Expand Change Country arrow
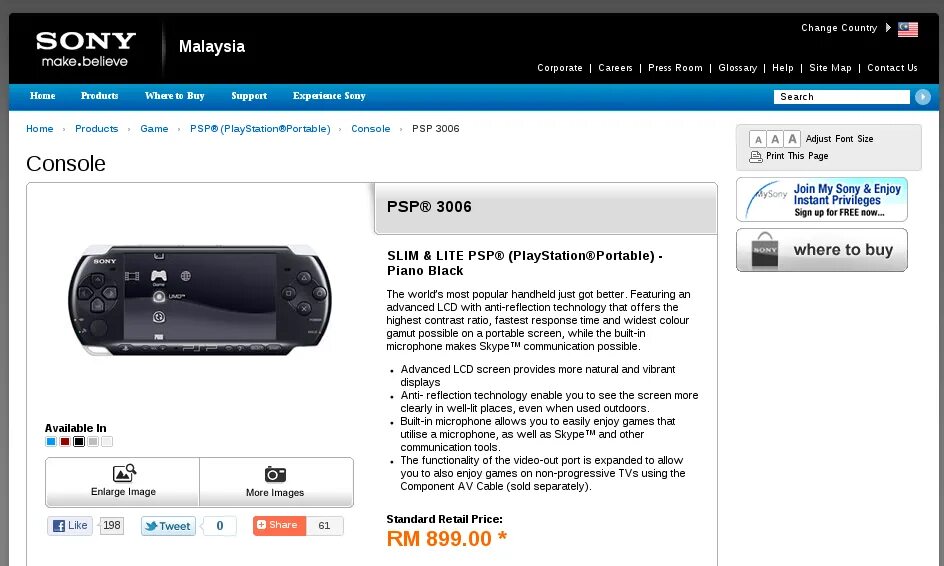This screenshot has width=944, height=566. (x=888, y=28)
